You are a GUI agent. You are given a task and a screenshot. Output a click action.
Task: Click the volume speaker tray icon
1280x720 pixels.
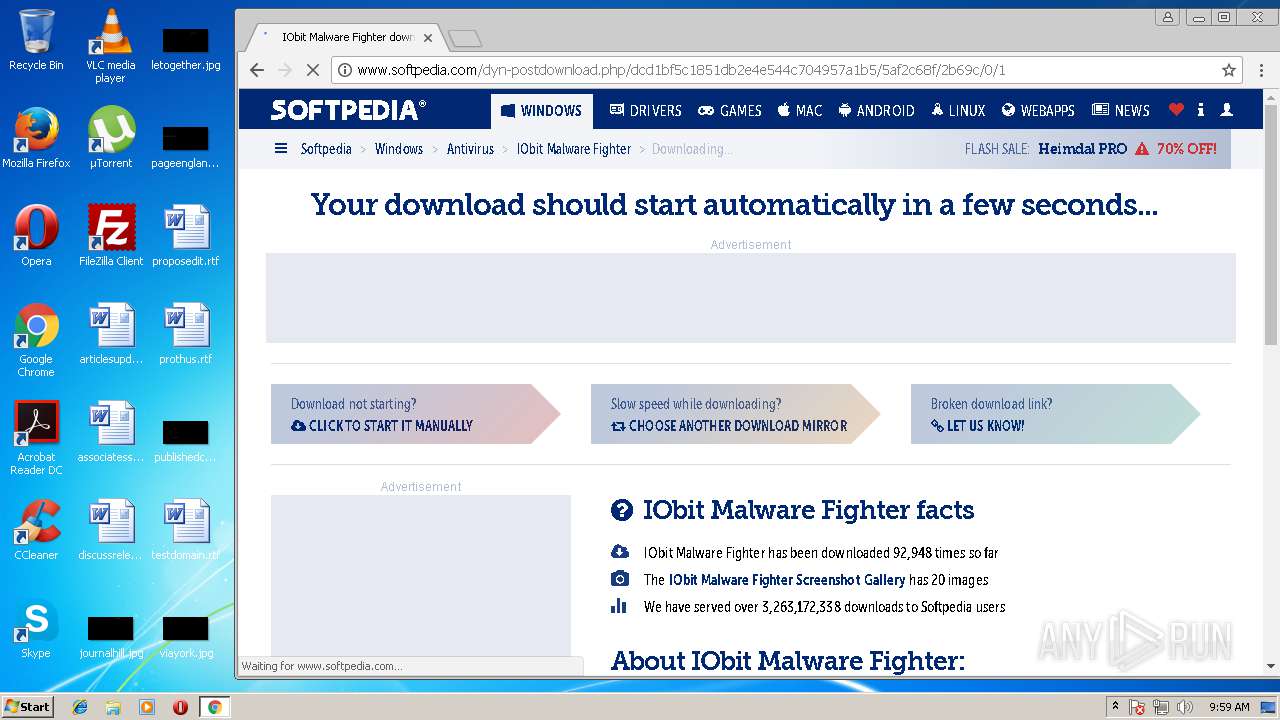(1185, 707)
